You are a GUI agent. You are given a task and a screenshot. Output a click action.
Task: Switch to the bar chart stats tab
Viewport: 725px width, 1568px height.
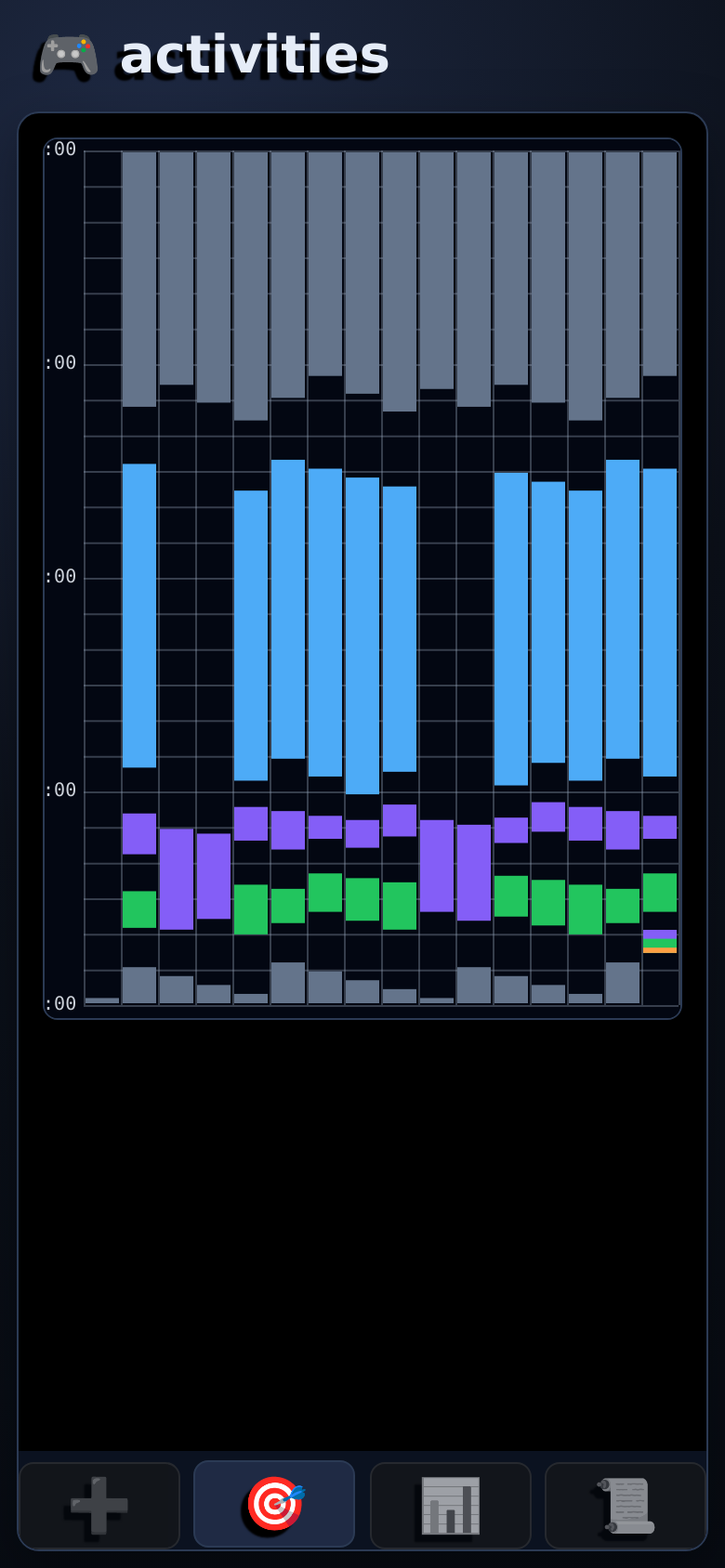pos(451,1505)
